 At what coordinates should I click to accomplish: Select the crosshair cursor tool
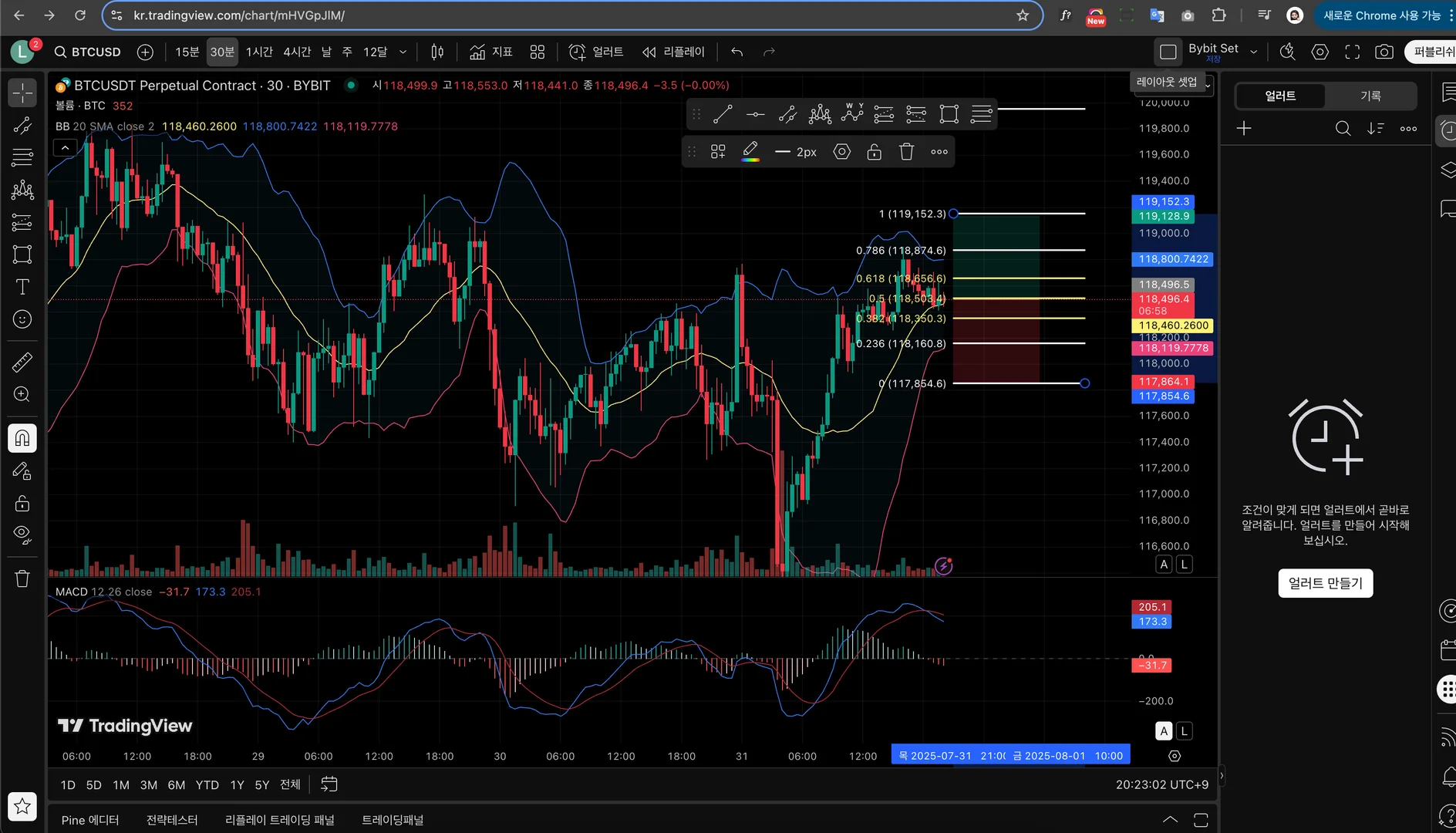22,93
